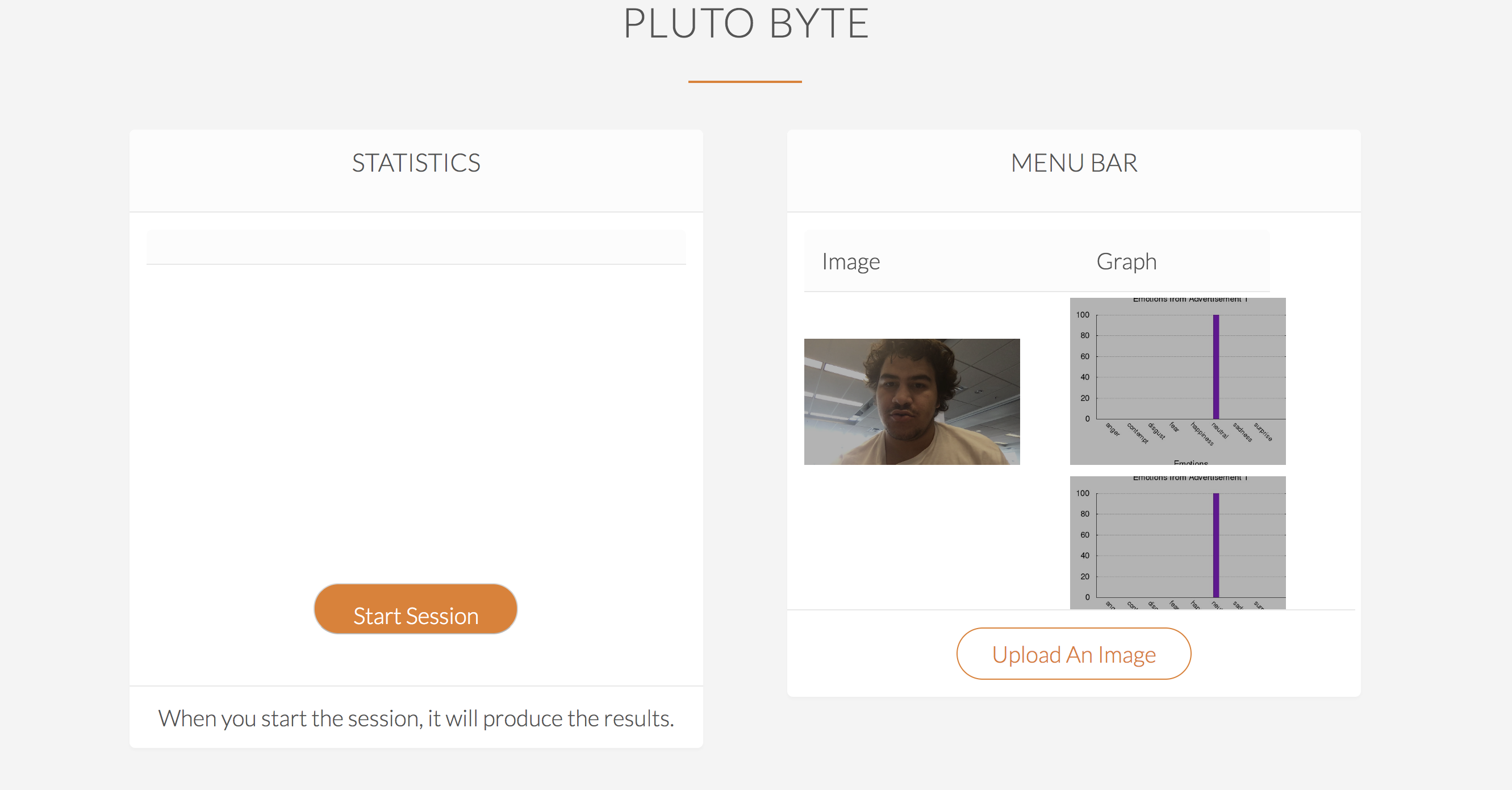Select the first emotions graph image
1512x790 pixels.
click(x=1177, y=381)
